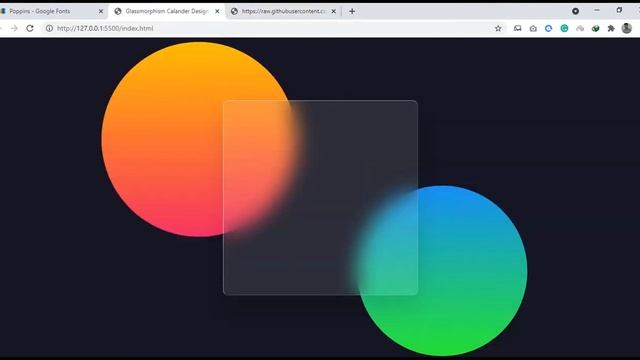Click the frosted glass card in page

[x=320, y=198]
